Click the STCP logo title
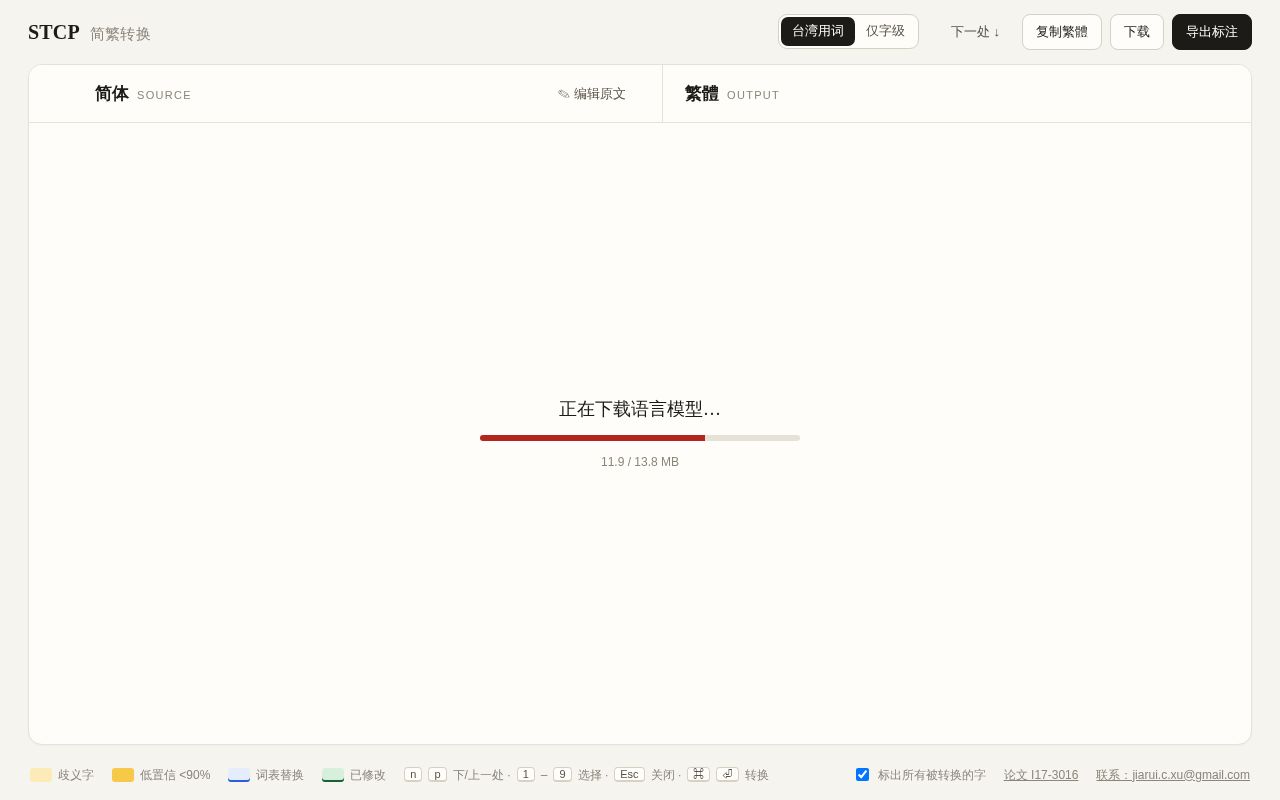1280x800 pixels. tap(54, 32)
